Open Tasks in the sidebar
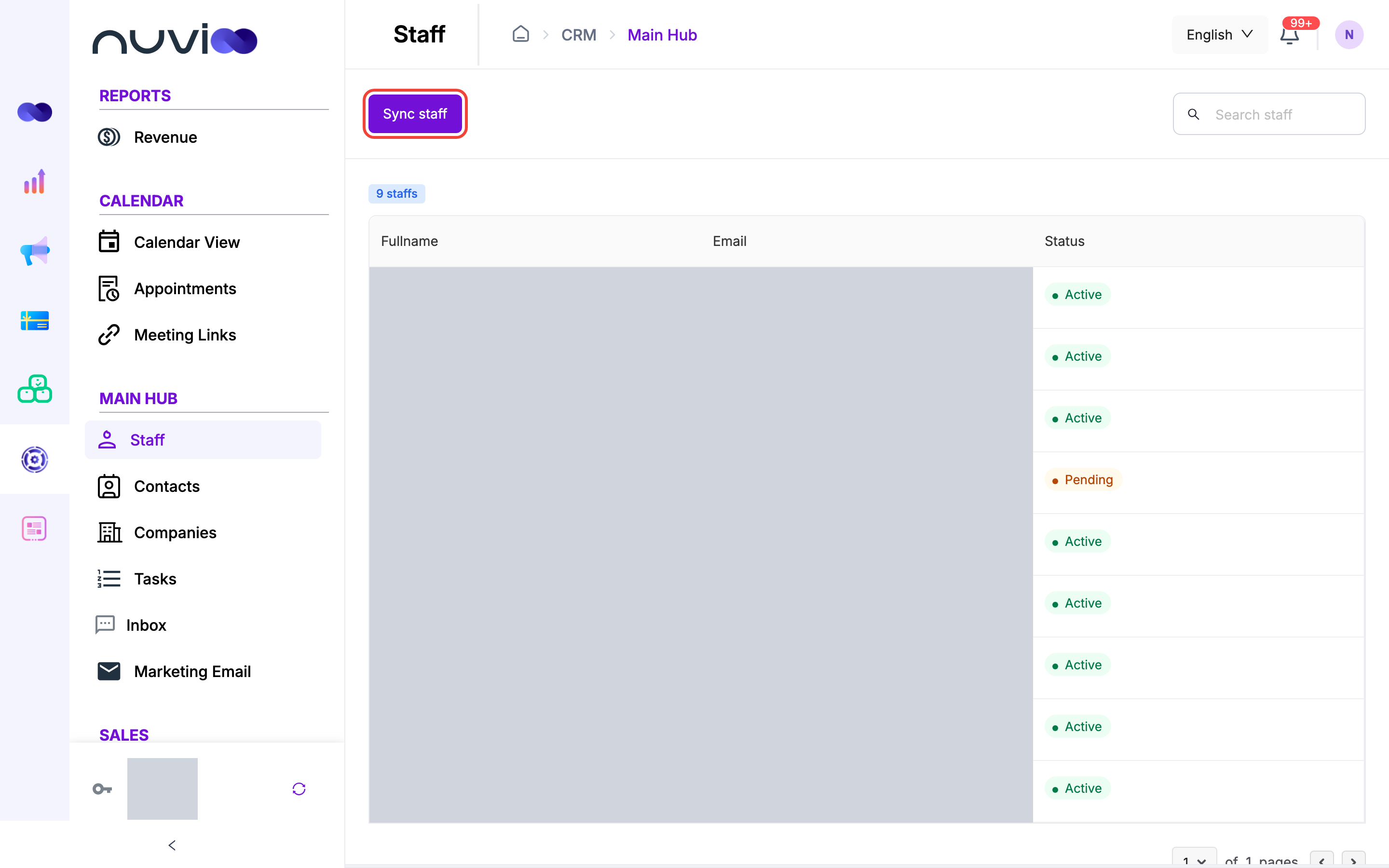 tap(155, 579)
